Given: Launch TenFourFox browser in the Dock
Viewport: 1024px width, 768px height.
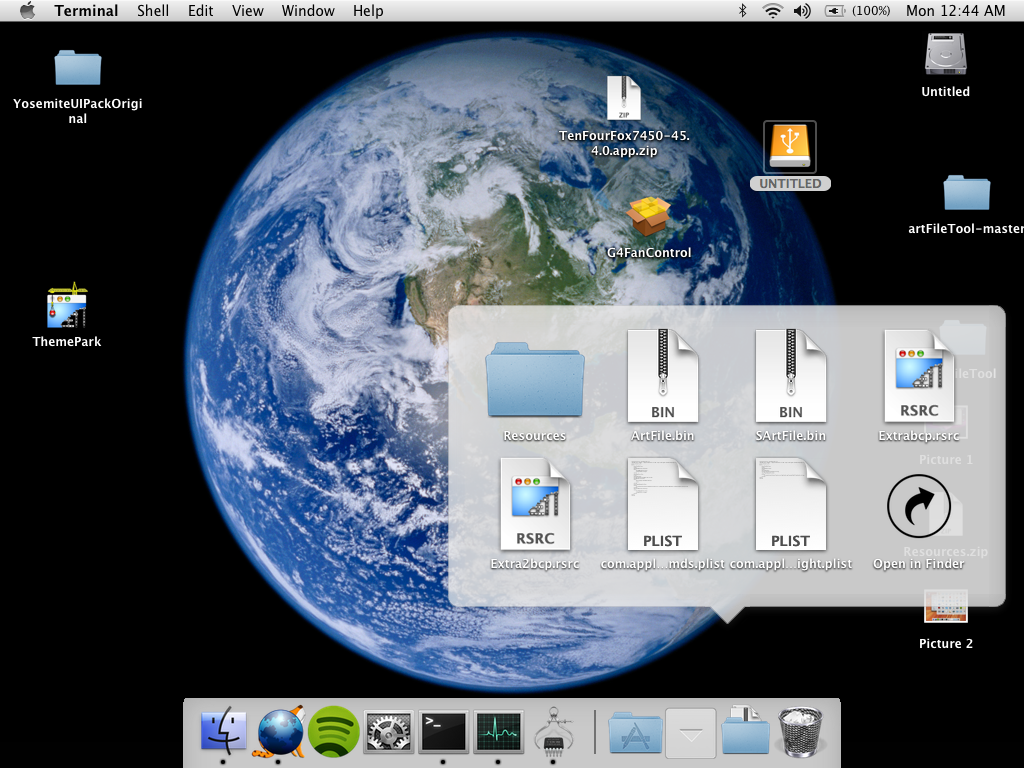Looking at the screenshot, I should point(280,732).
